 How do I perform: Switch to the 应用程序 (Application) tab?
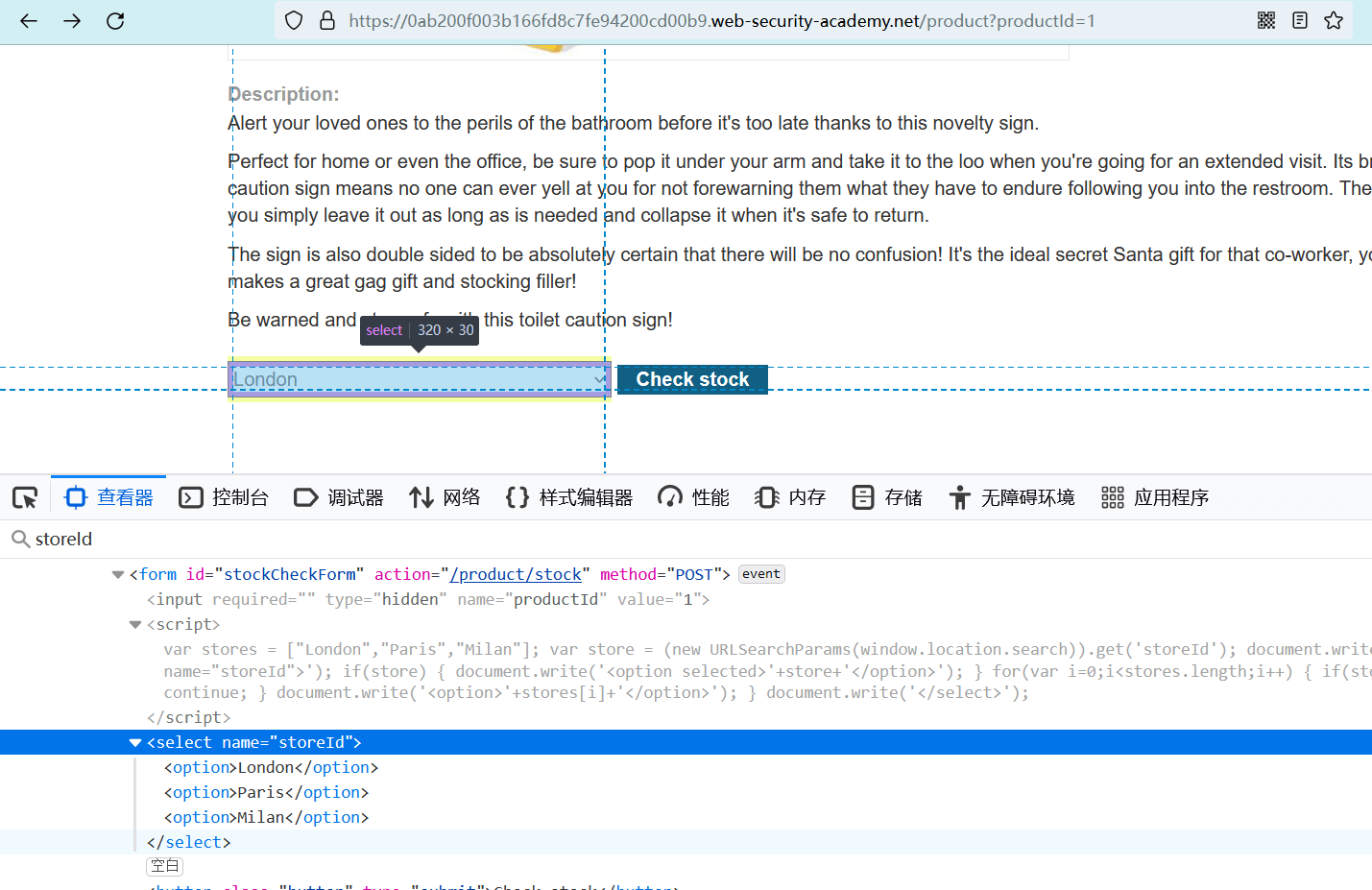(1155, 497)
